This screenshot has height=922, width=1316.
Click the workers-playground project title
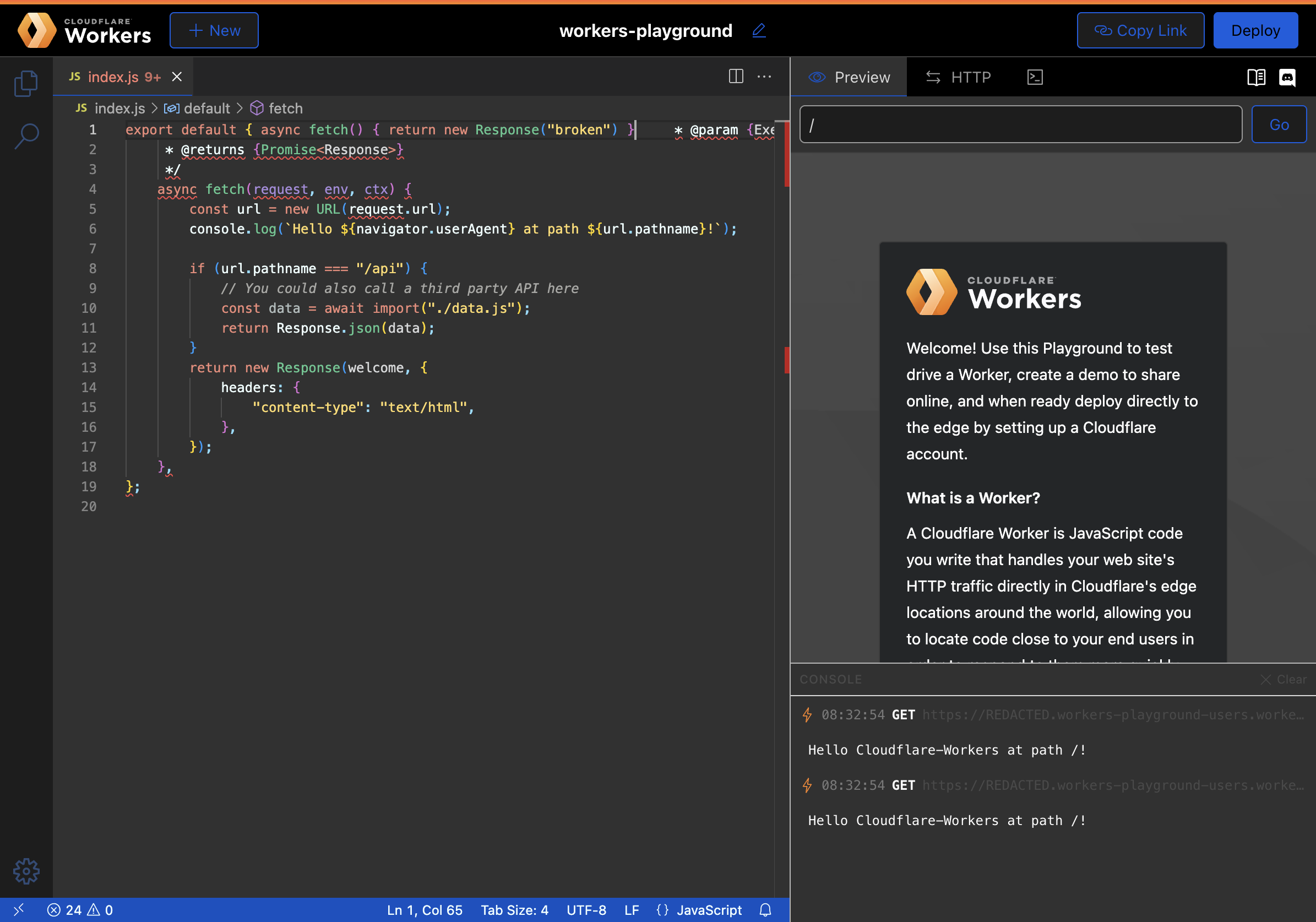tap(645, 30)
